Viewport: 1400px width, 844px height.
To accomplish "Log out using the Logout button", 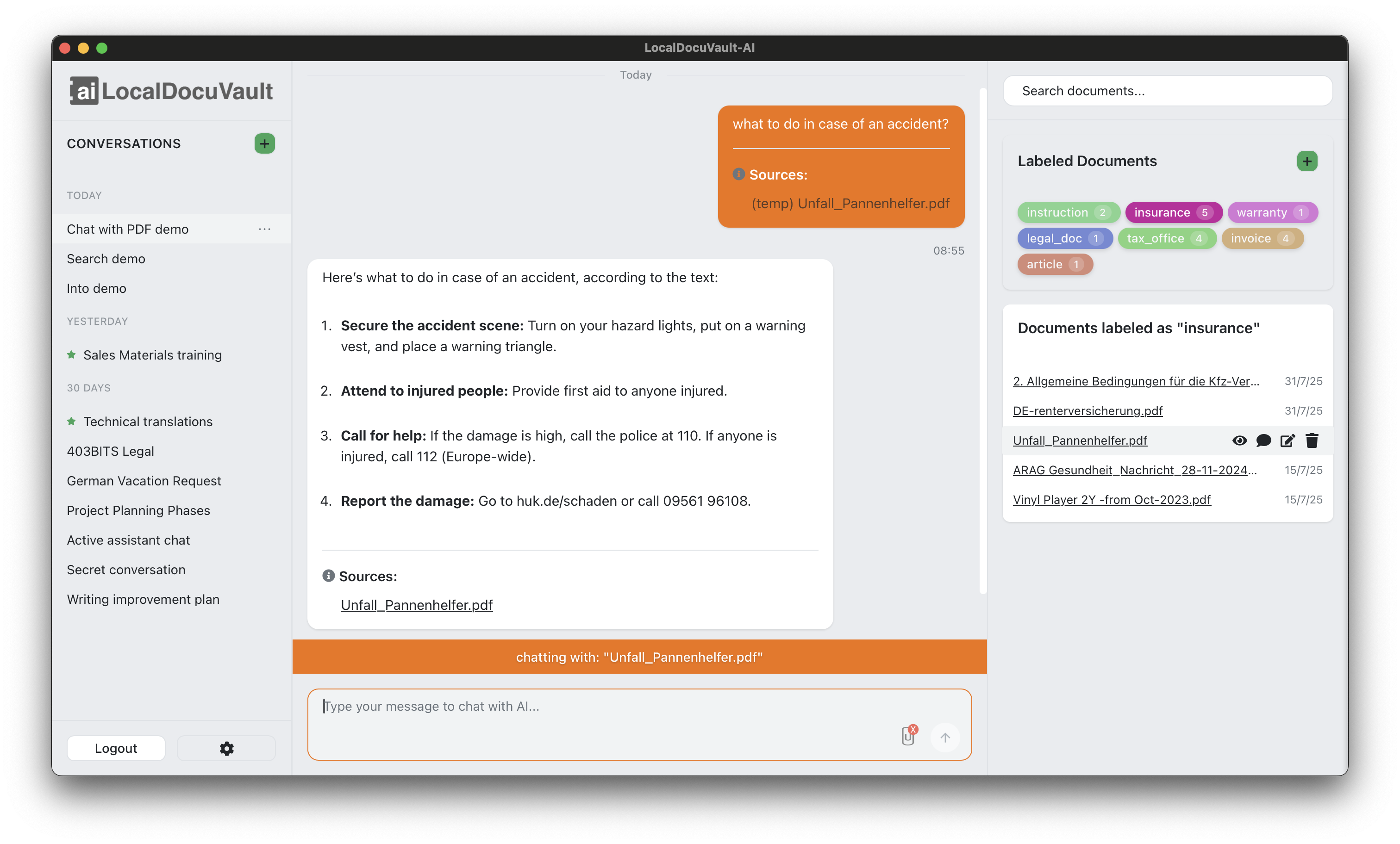I will click(116, 748).
